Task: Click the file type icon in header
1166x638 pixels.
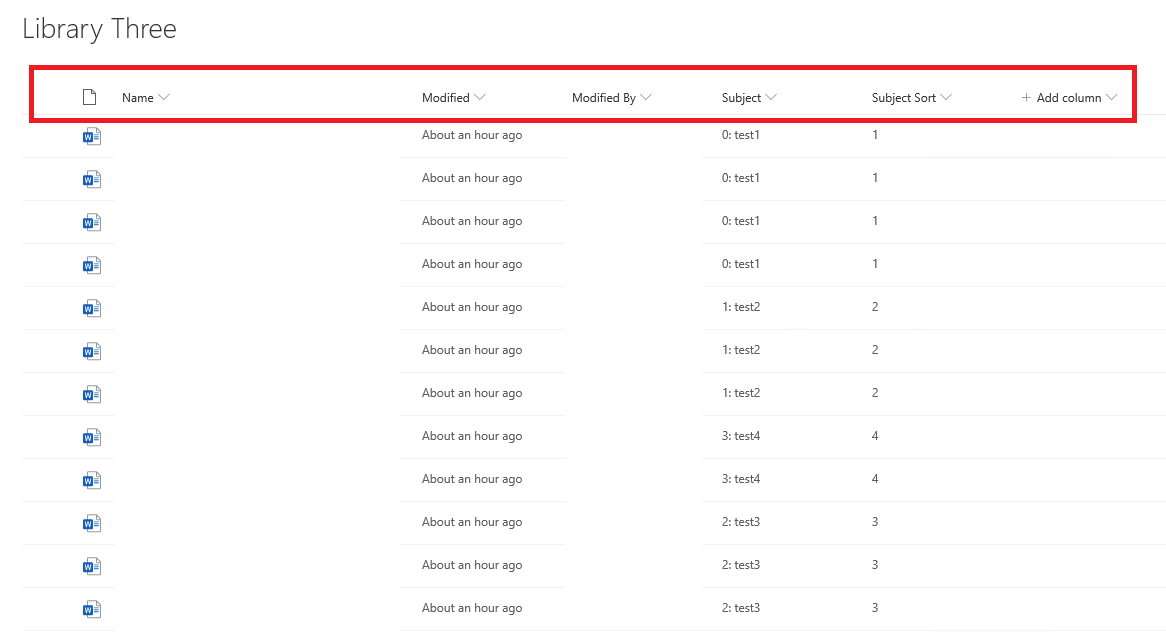Action: coord(89,97)
